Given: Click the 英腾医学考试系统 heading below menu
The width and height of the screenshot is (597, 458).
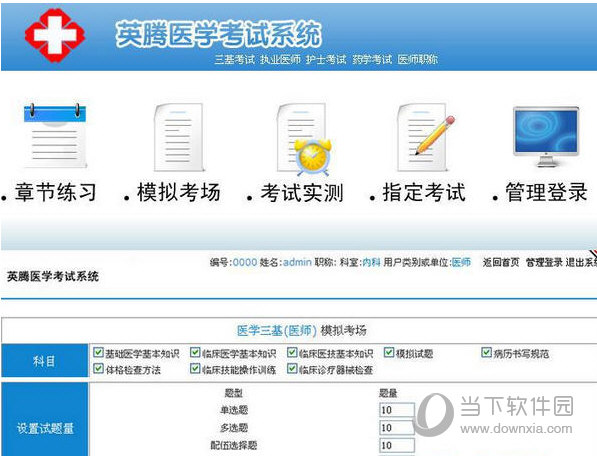Looking at the screenshot, I should (x=53, y=276).
